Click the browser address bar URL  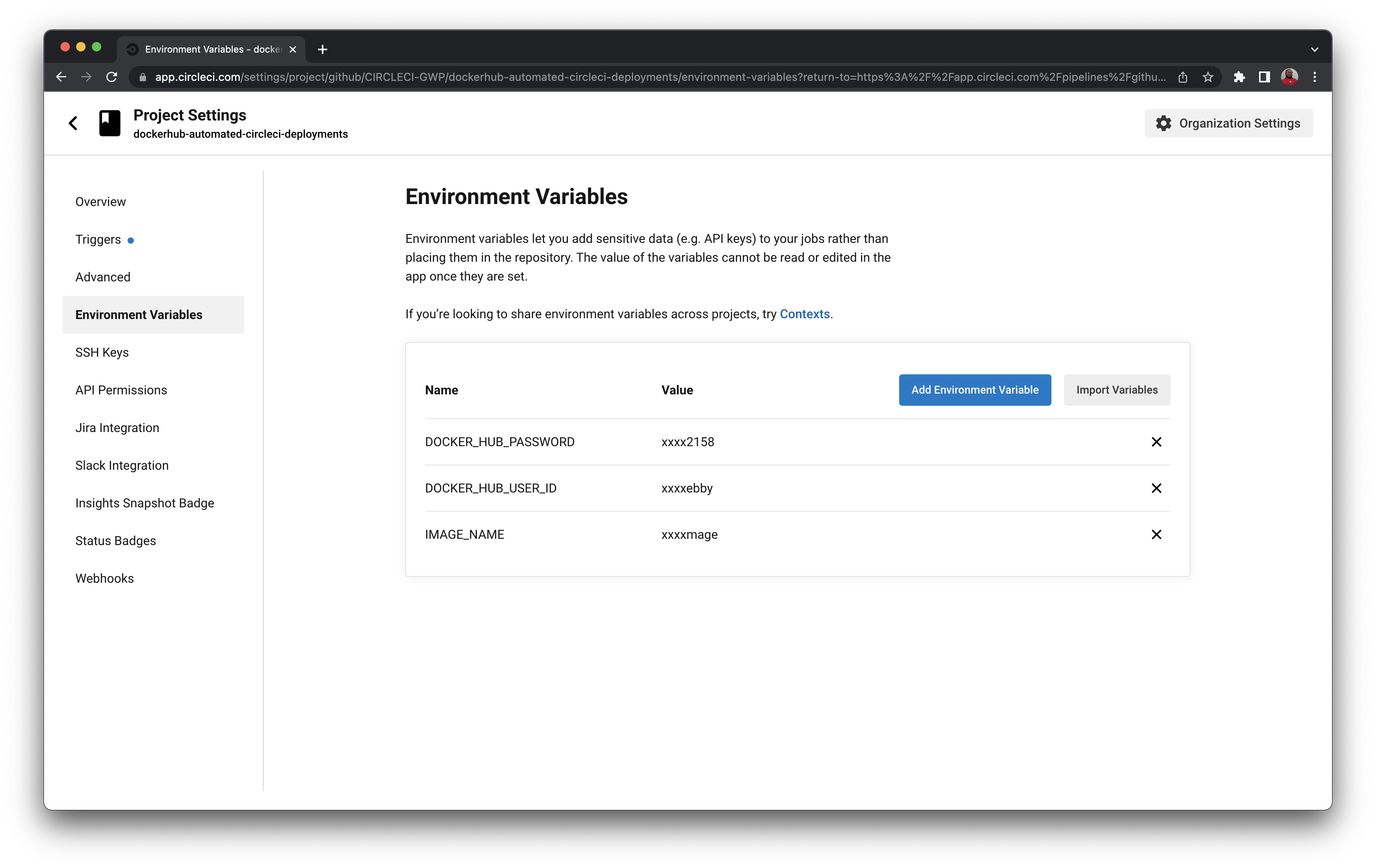657,77
